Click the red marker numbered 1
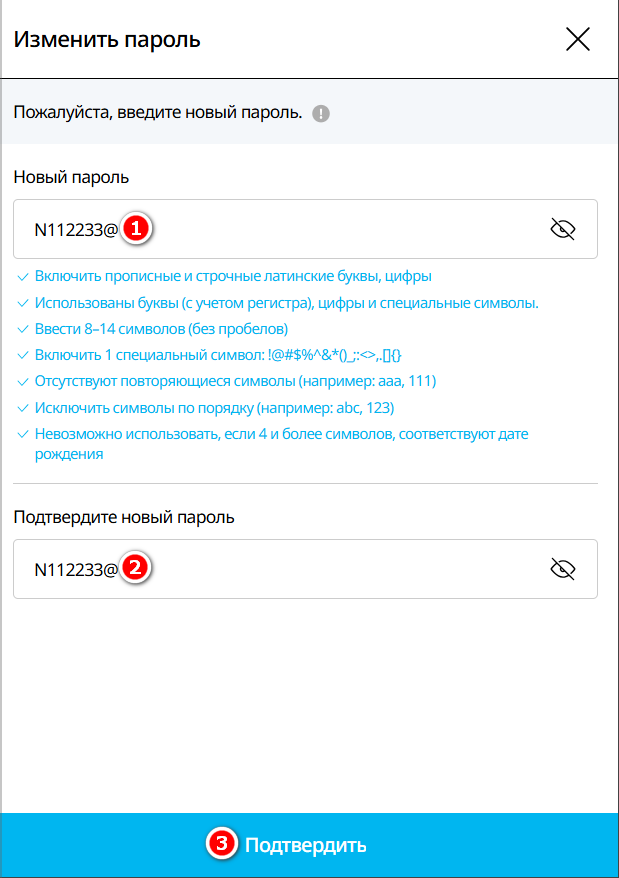 [136, 228]
